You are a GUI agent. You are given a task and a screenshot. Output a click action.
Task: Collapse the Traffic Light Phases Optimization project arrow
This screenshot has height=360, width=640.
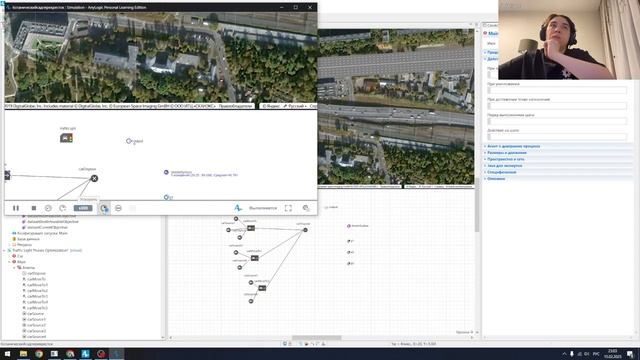[4, 250]
